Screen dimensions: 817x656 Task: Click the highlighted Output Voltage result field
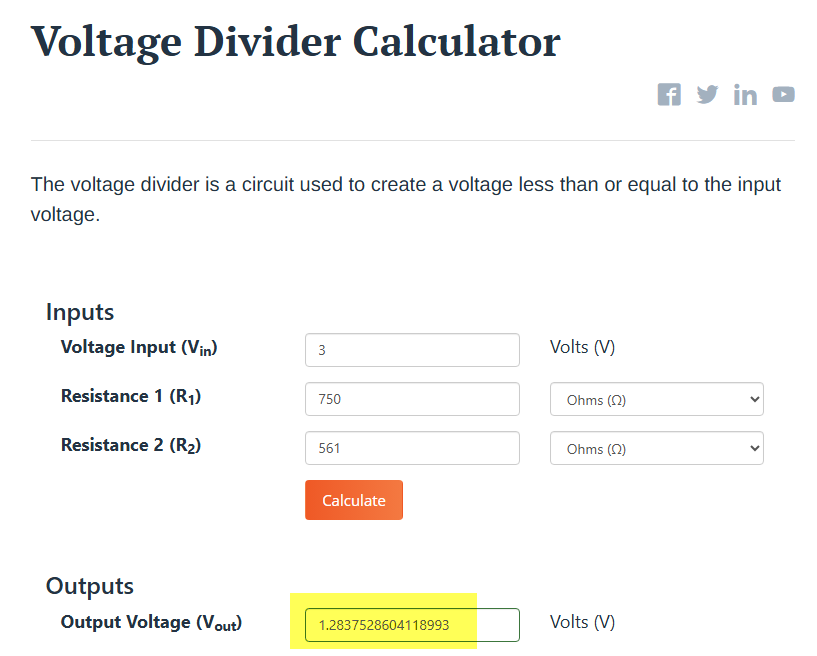click(412, 625)
